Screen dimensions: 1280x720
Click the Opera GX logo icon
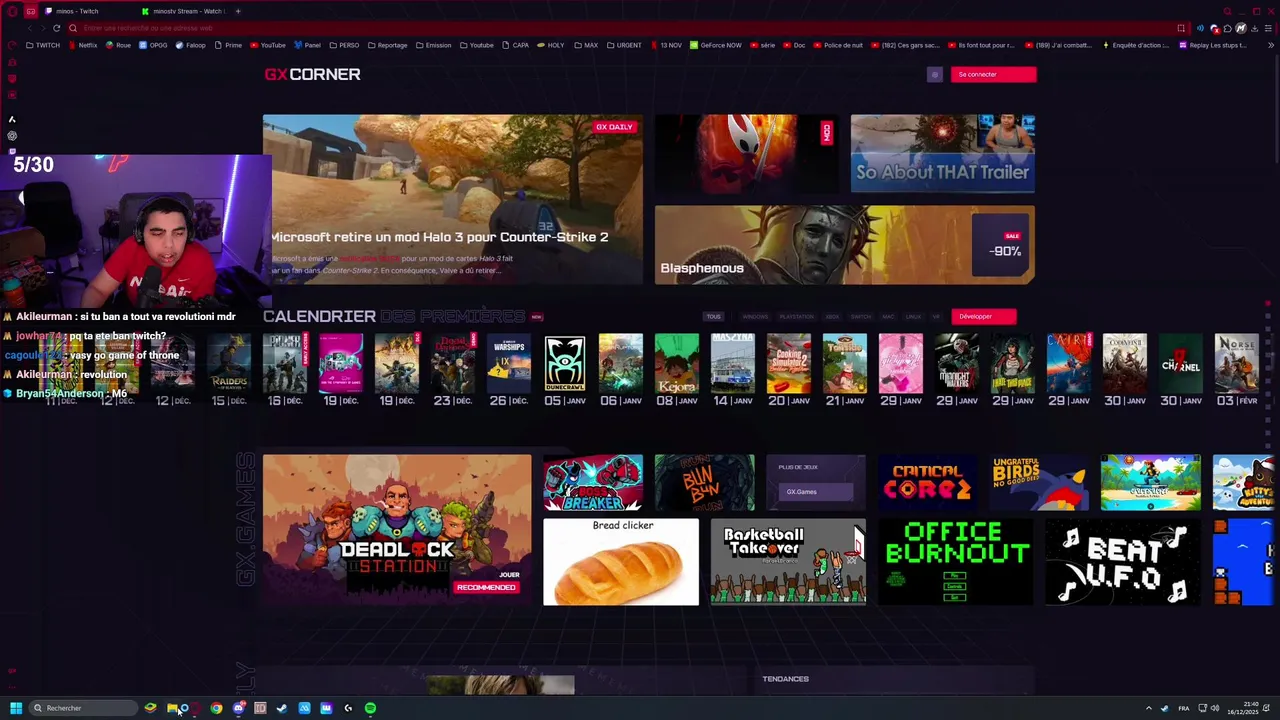pos(12,11)
